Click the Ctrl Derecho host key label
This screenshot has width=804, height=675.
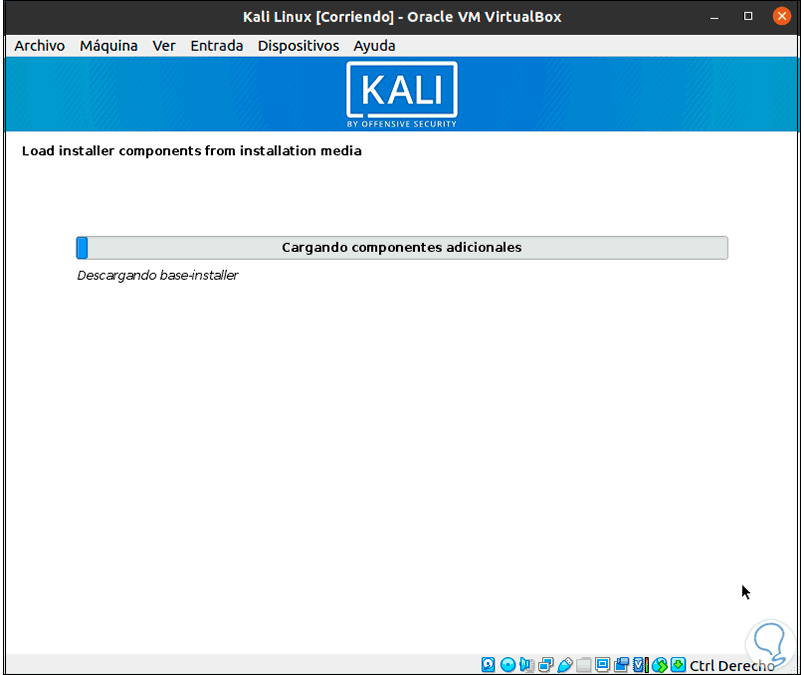coord(732,665)
